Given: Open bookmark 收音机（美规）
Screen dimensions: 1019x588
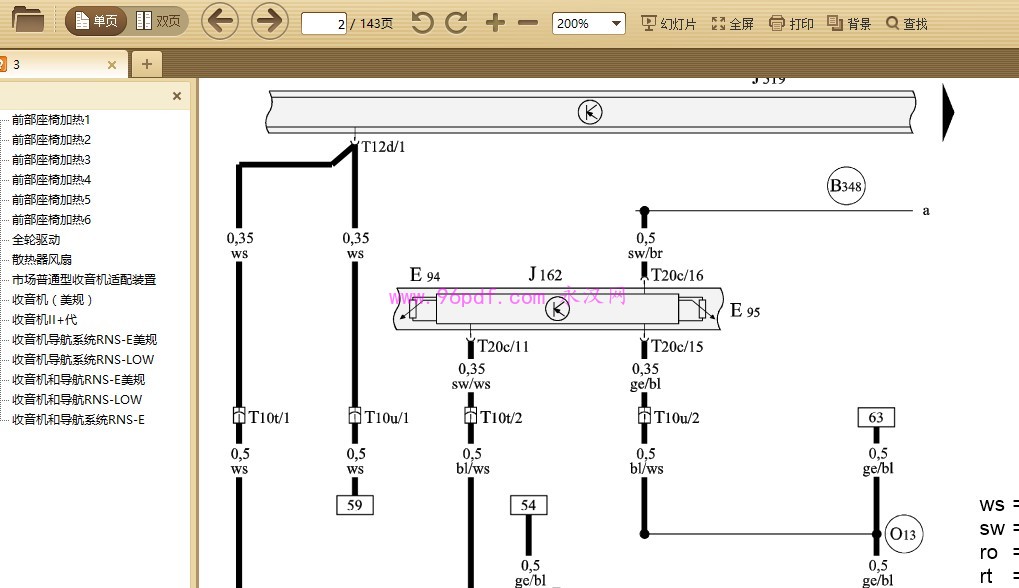Looking at the screenshot, I should click(x=53, y=300).
